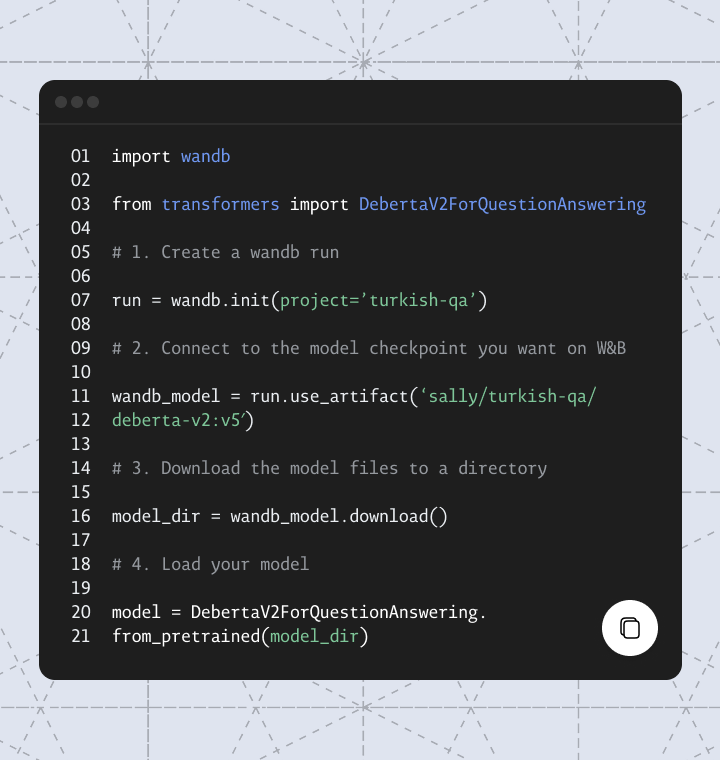
Task: Click "project='turkish-qa'" argument
Action: [x=379, y=301]
